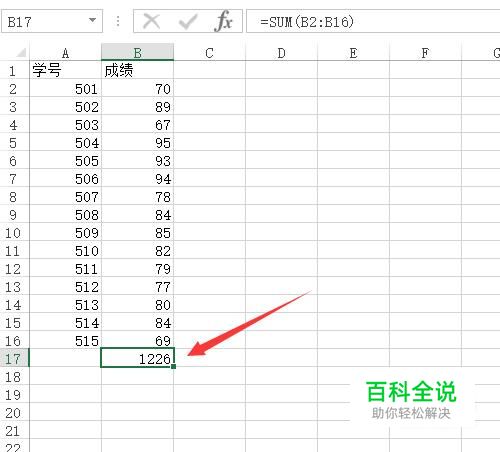Click cell containing 513
The width and height of the screenshot is (500, 452).
(x=65, y=305)
